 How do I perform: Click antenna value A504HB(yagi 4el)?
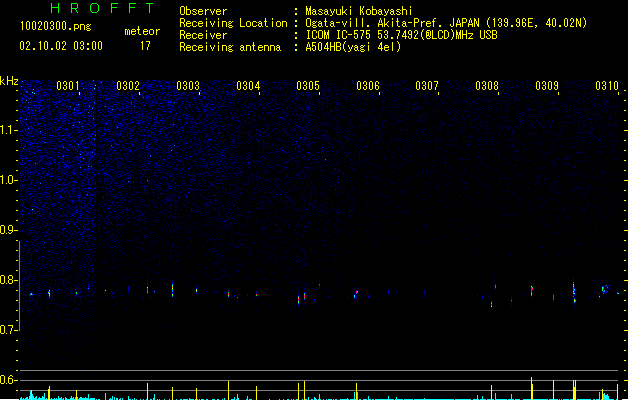[353, 47]
